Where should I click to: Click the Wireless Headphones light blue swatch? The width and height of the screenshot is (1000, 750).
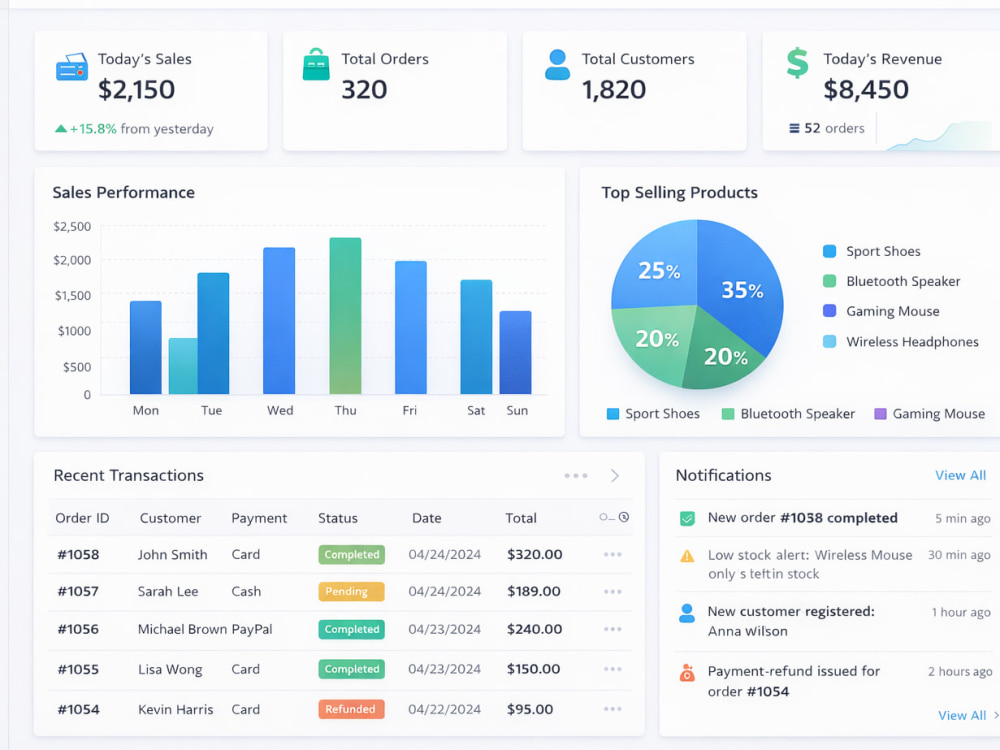pyautogui.click(x=829, y=342)
